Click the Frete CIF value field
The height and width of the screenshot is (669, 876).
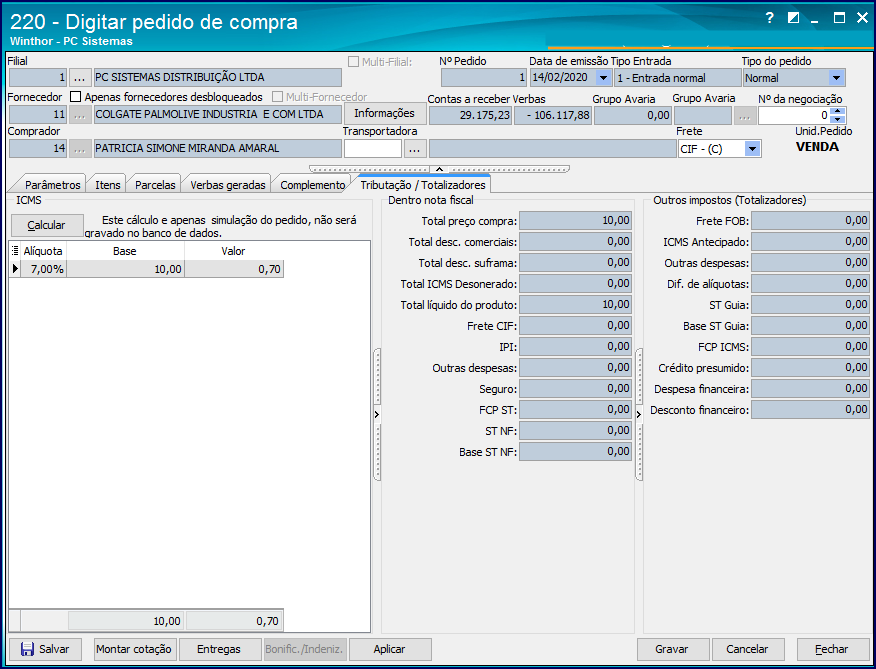tap(575, 326)
